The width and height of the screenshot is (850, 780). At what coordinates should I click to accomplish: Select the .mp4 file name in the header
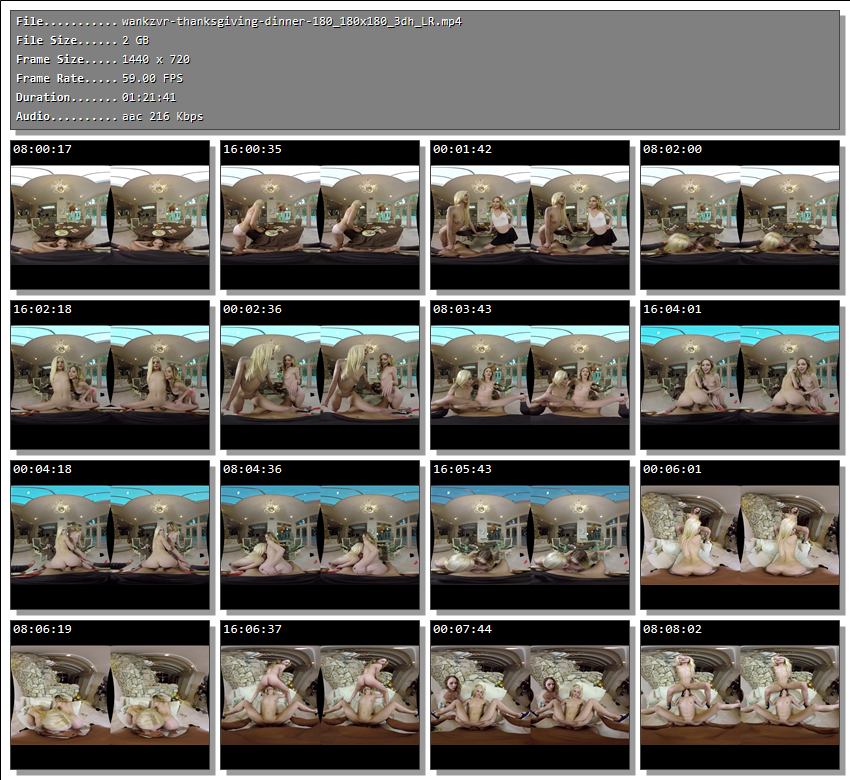[x=292, y=22]
